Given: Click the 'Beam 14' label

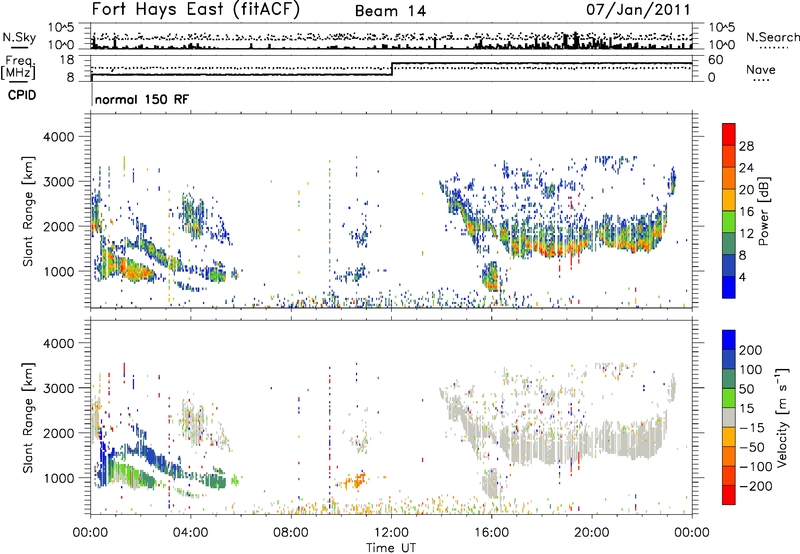Looking at the screenshot, I should pyautogui.click(x=390, y=11).
